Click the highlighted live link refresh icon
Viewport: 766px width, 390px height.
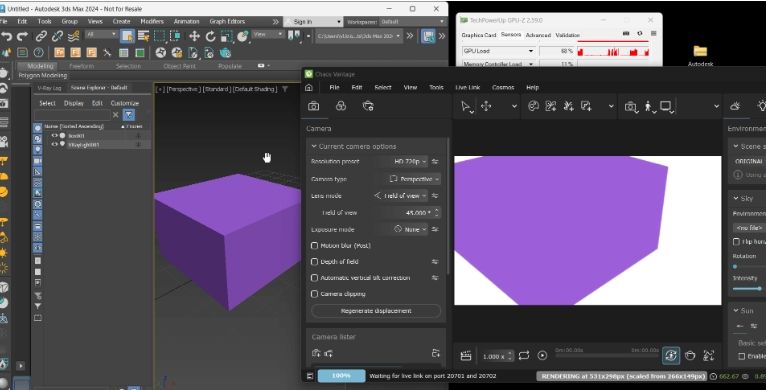(671, 355)
